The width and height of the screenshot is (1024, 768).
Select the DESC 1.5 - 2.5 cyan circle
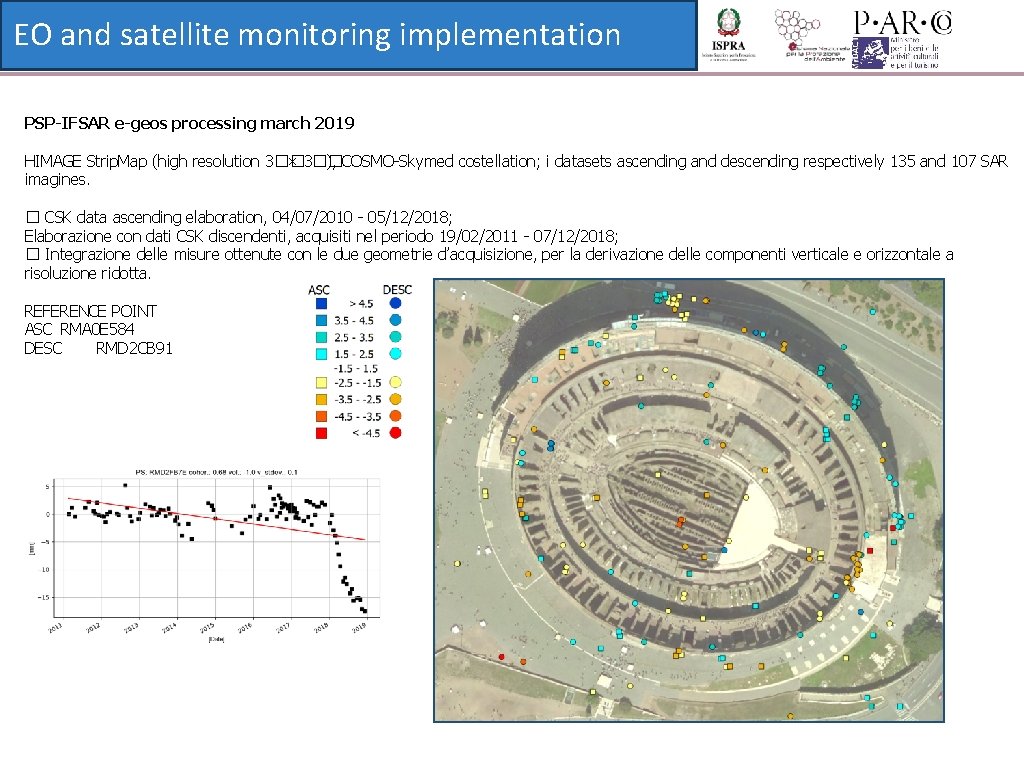pos(395,353)
